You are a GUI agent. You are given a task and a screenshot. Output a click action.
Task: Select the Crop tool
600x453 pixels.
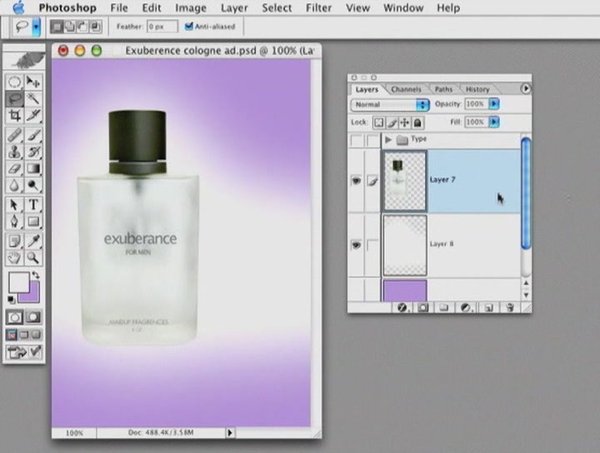(x=15, y=116)
